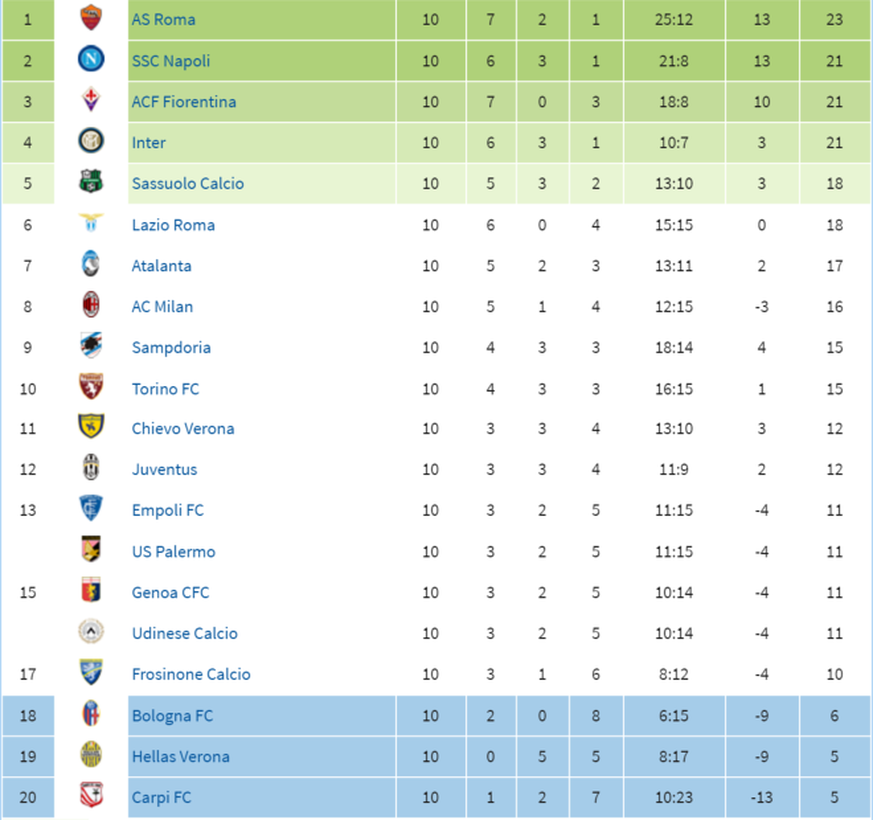Click the Sassuolo Calcio crest
This screenshot has width=873, height=820.
(91, 181)
